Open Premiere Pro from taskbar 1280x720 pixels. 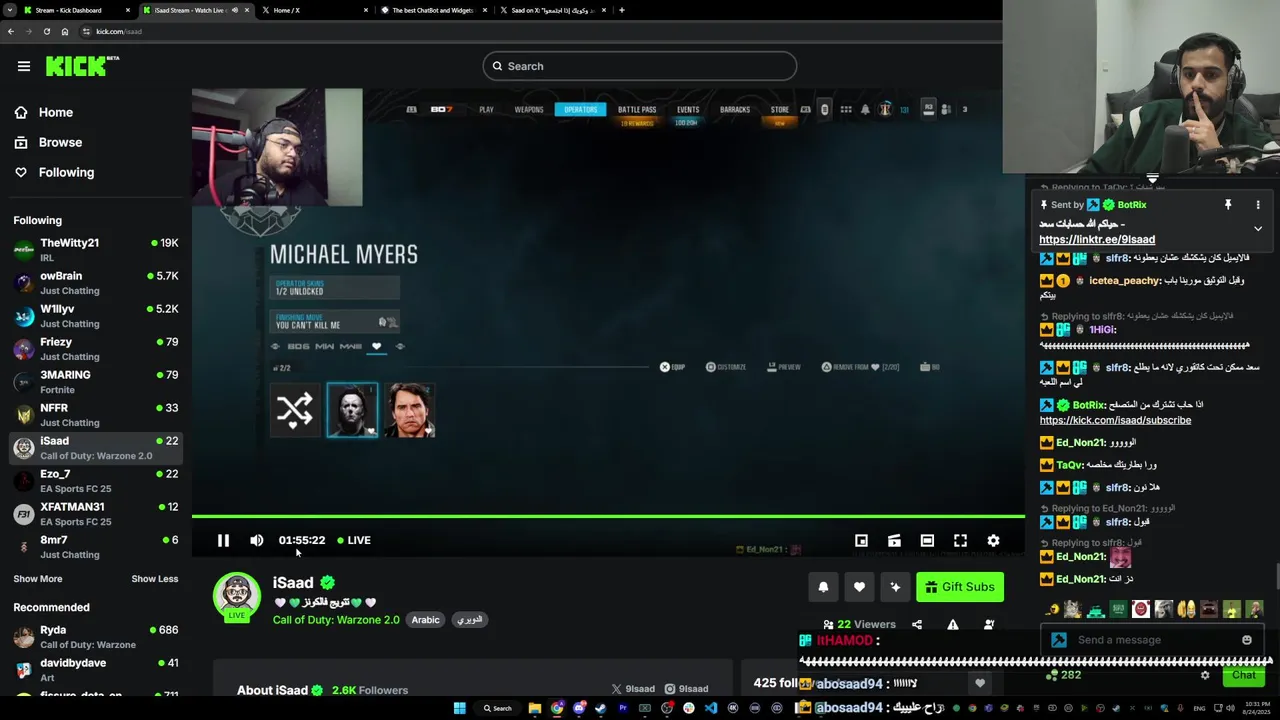point(623,708)
